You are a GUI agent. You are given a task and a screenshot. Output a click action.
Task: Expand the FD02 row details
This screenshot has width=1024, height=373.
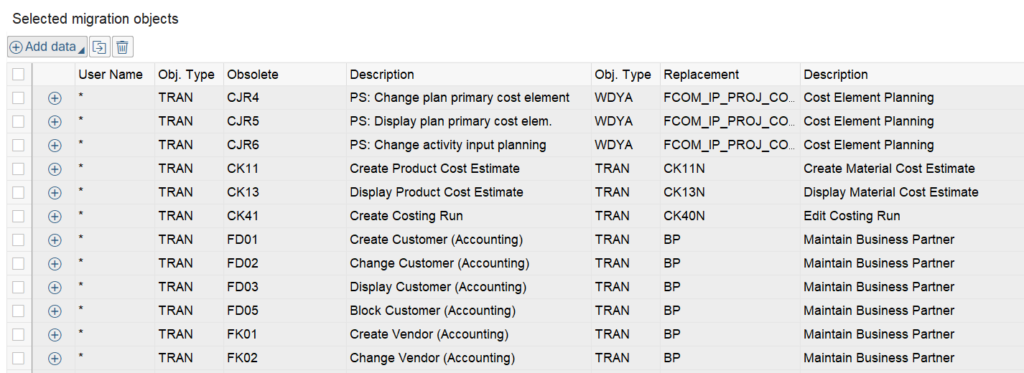click(x=55, y=263)
